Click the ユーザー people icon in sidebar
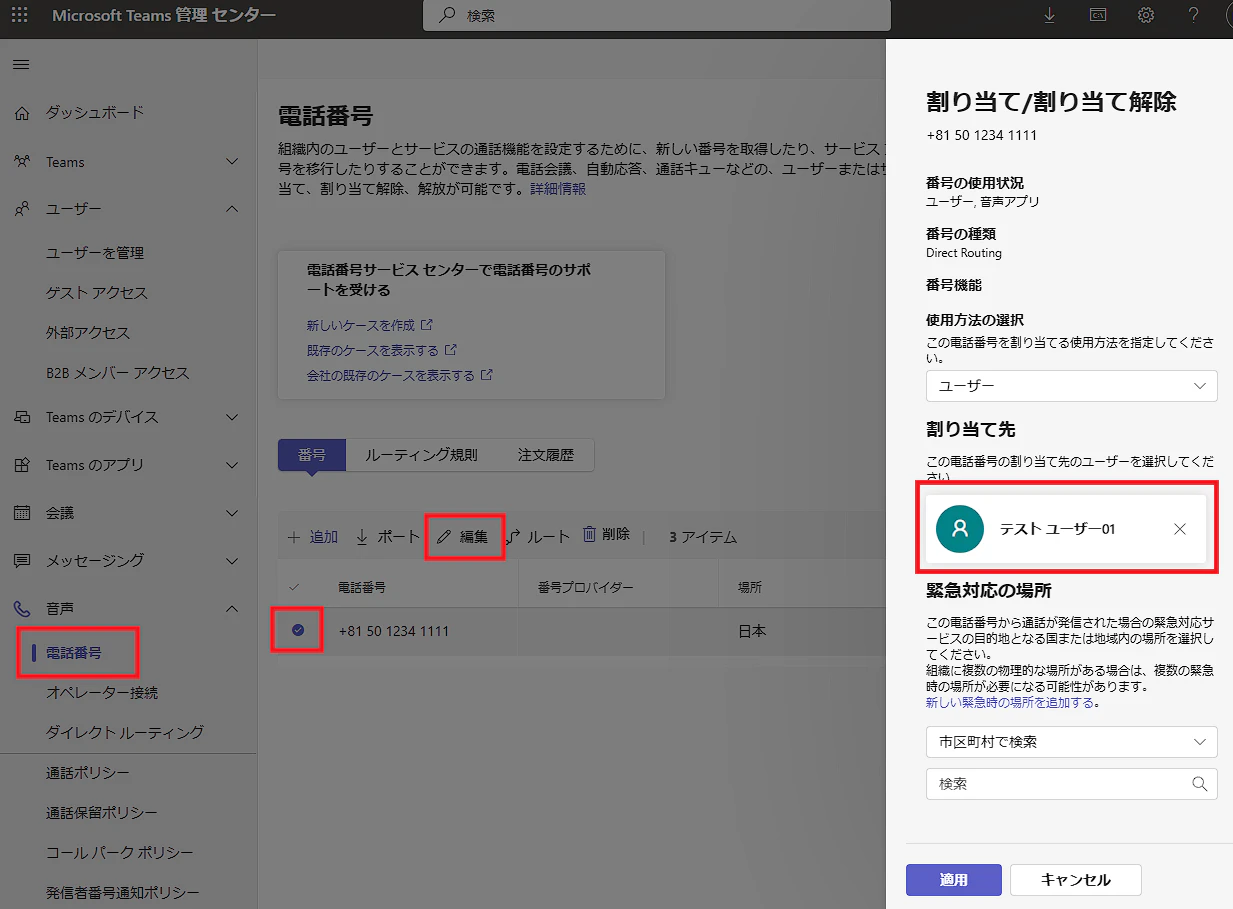The width and height of the screenshot is (1233, 909). click(22, 209)
